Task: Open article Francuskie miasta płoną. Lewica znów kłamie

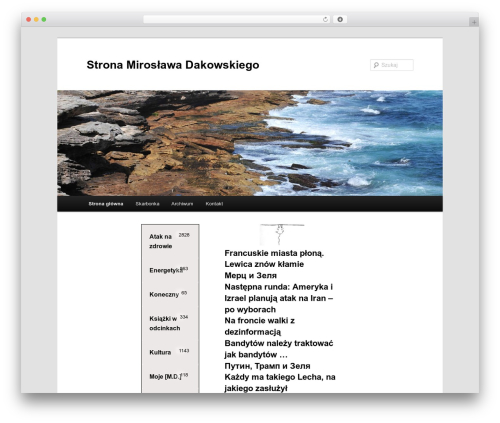Action: pos(274,259)
